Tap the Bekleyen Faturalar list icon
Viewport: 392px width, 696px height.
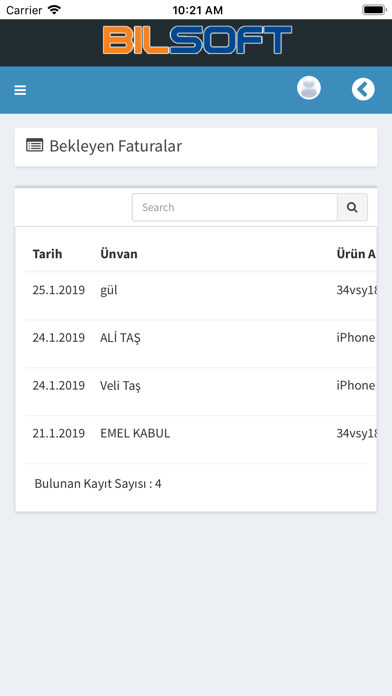click(x=34, y=145)
